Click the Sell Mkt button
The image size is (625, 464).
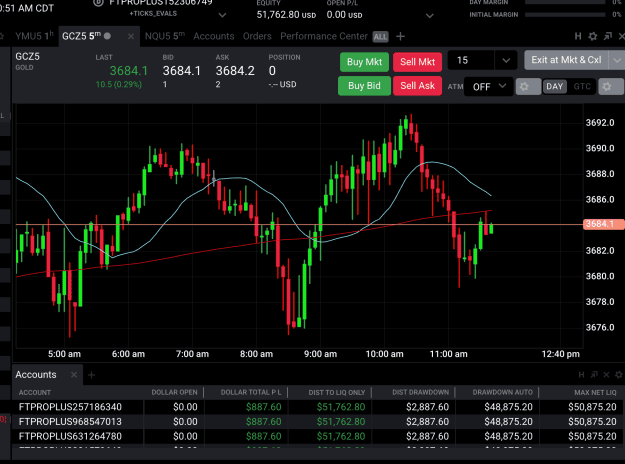tap(417, 62)
